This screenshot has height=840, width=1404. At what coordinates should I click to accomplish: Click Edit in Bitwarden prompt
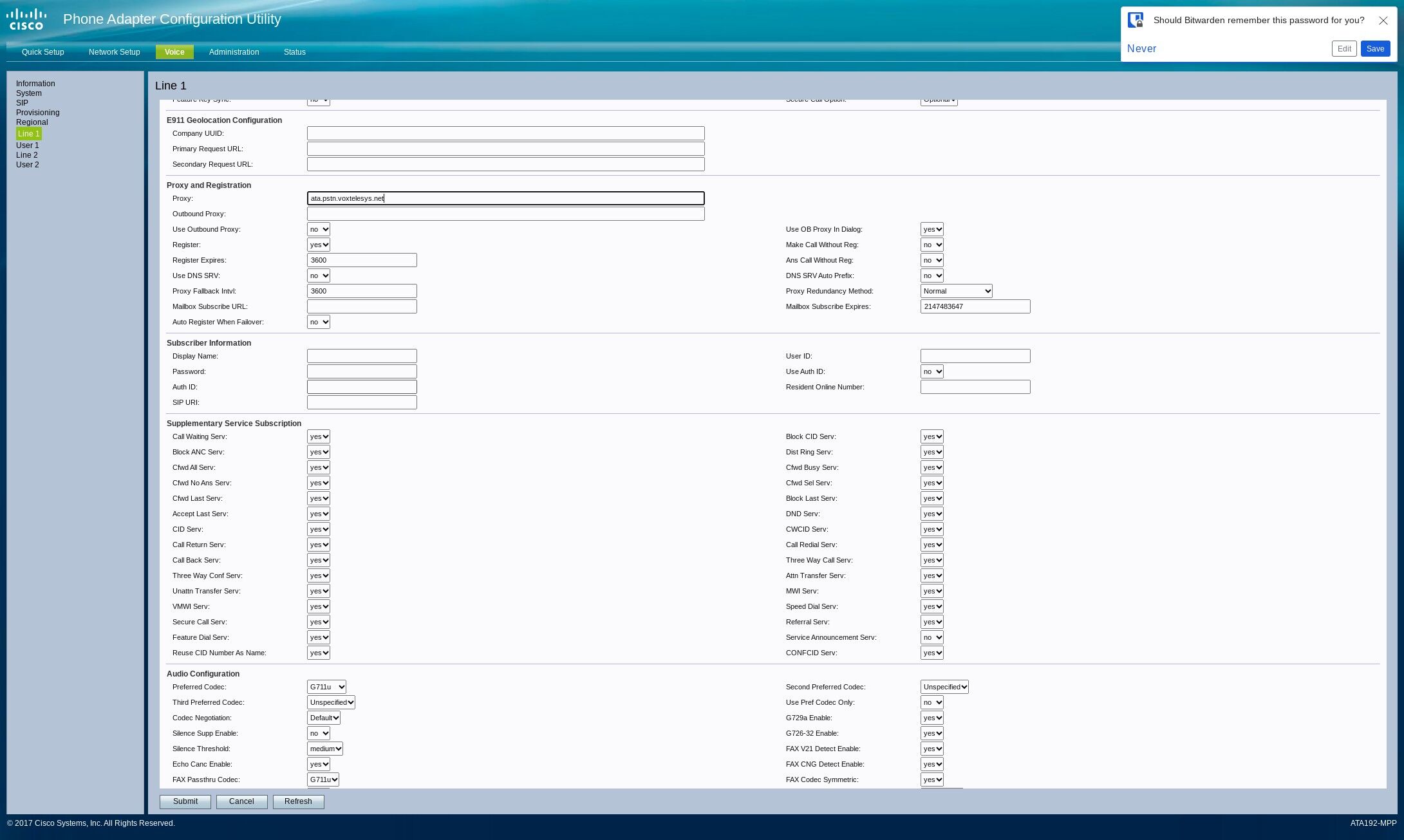click(x=1344, y=49)
